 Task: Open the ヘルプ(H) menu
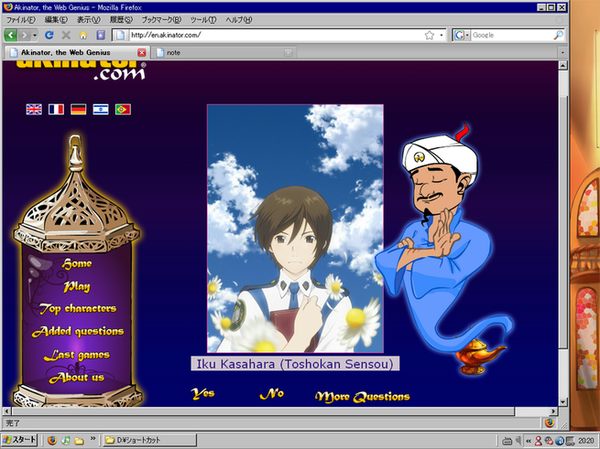coord(238,20)
